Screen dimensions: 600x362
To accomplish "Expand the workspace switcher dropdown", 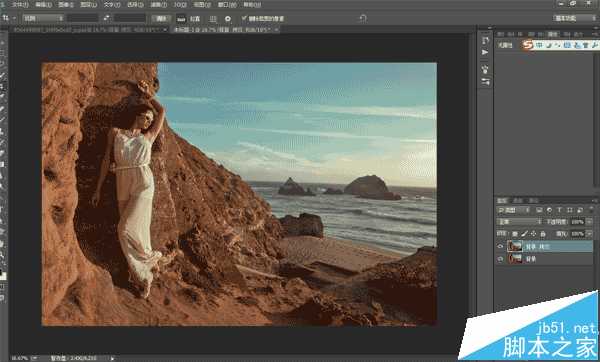I will 574,18.
